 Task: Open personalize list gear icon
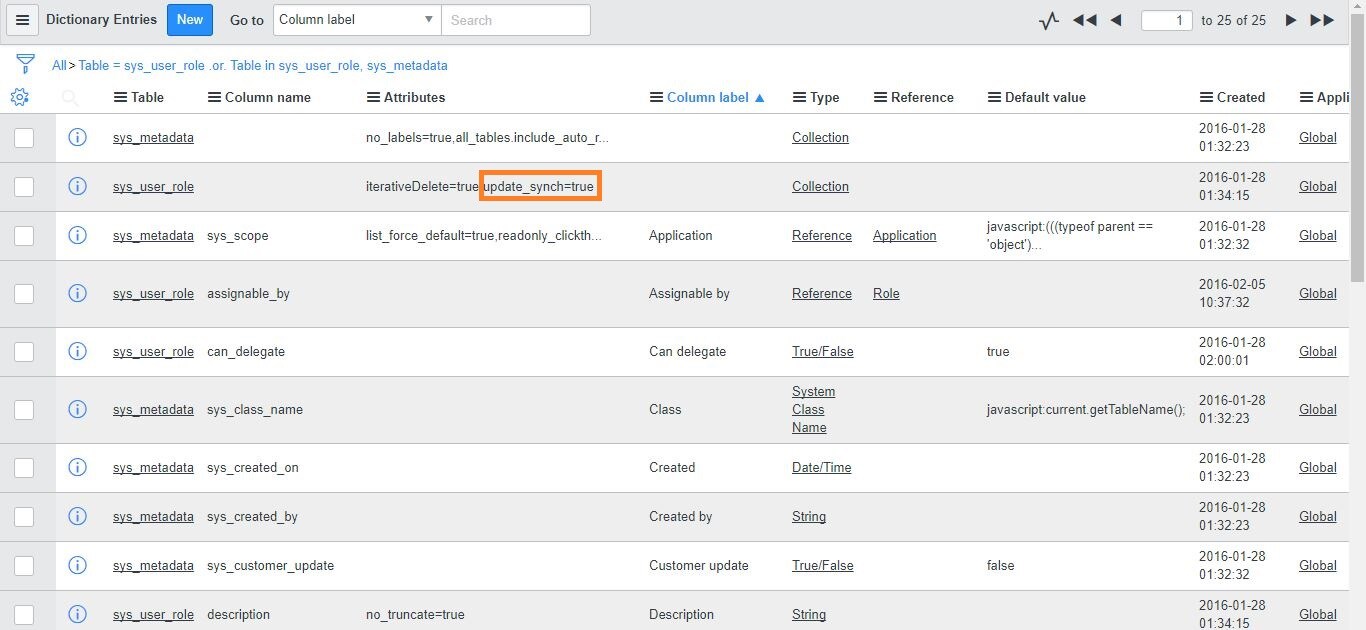[x=20, y=97]
